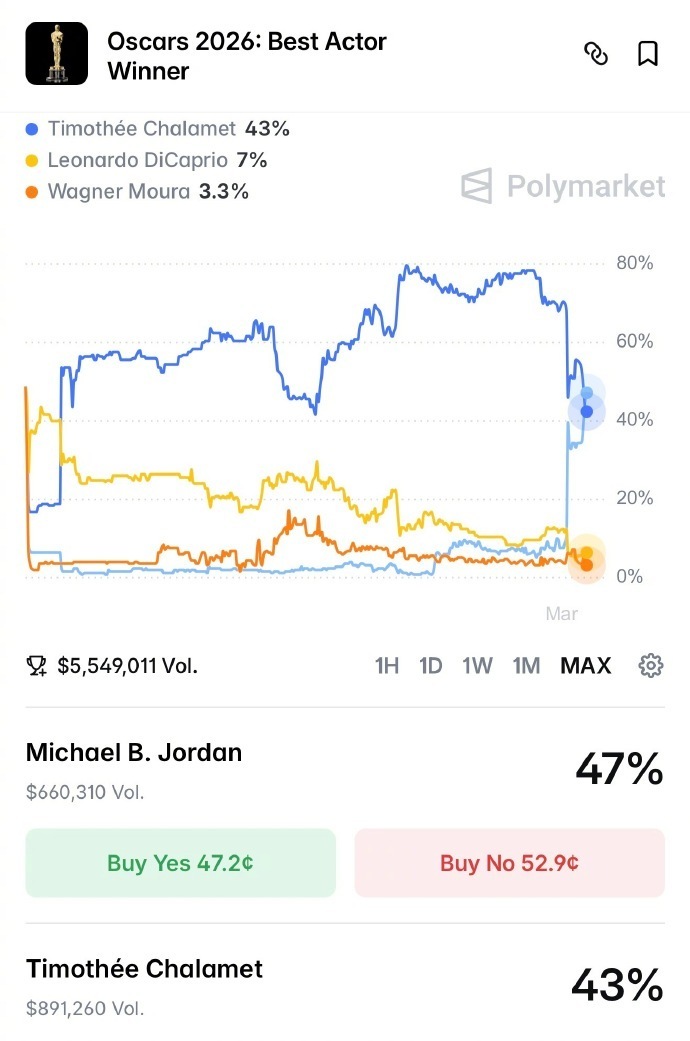This screenshot has height=1041, width=690.
Task: Select the 1H time range
Action: (387, 666)
